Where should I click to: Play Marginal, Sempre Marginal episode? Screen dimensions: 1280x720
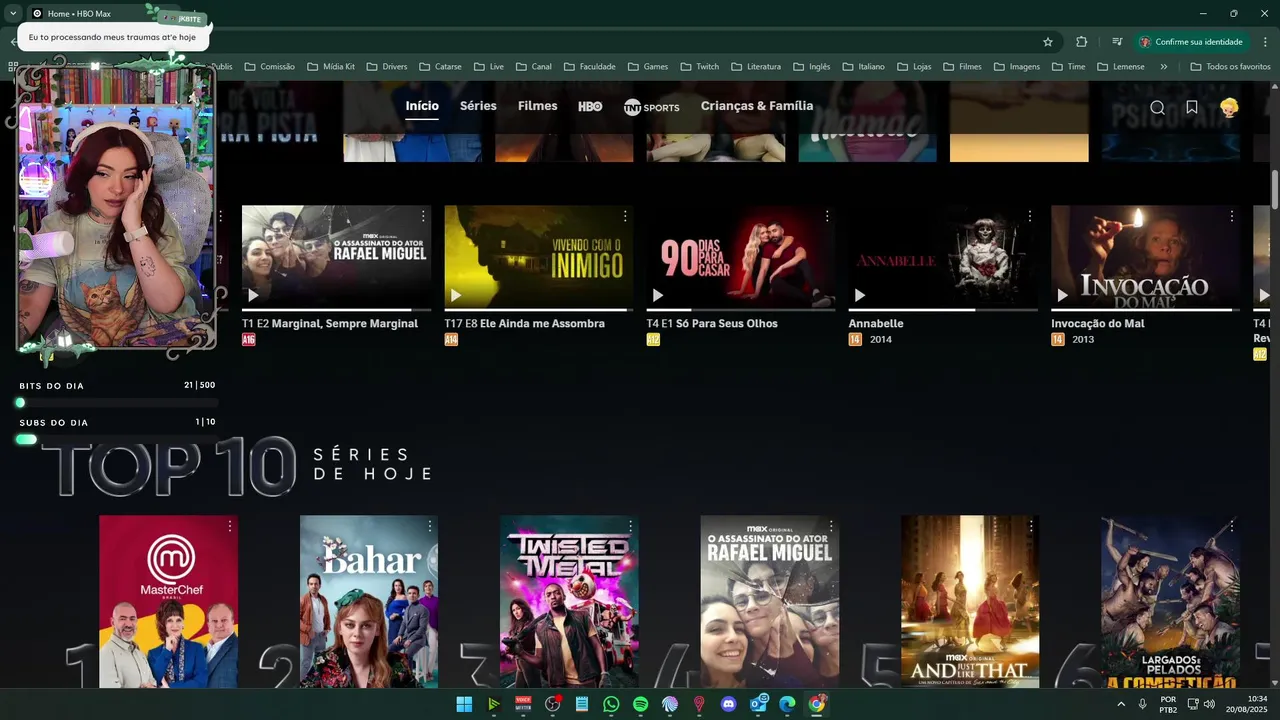click(253, 295)
